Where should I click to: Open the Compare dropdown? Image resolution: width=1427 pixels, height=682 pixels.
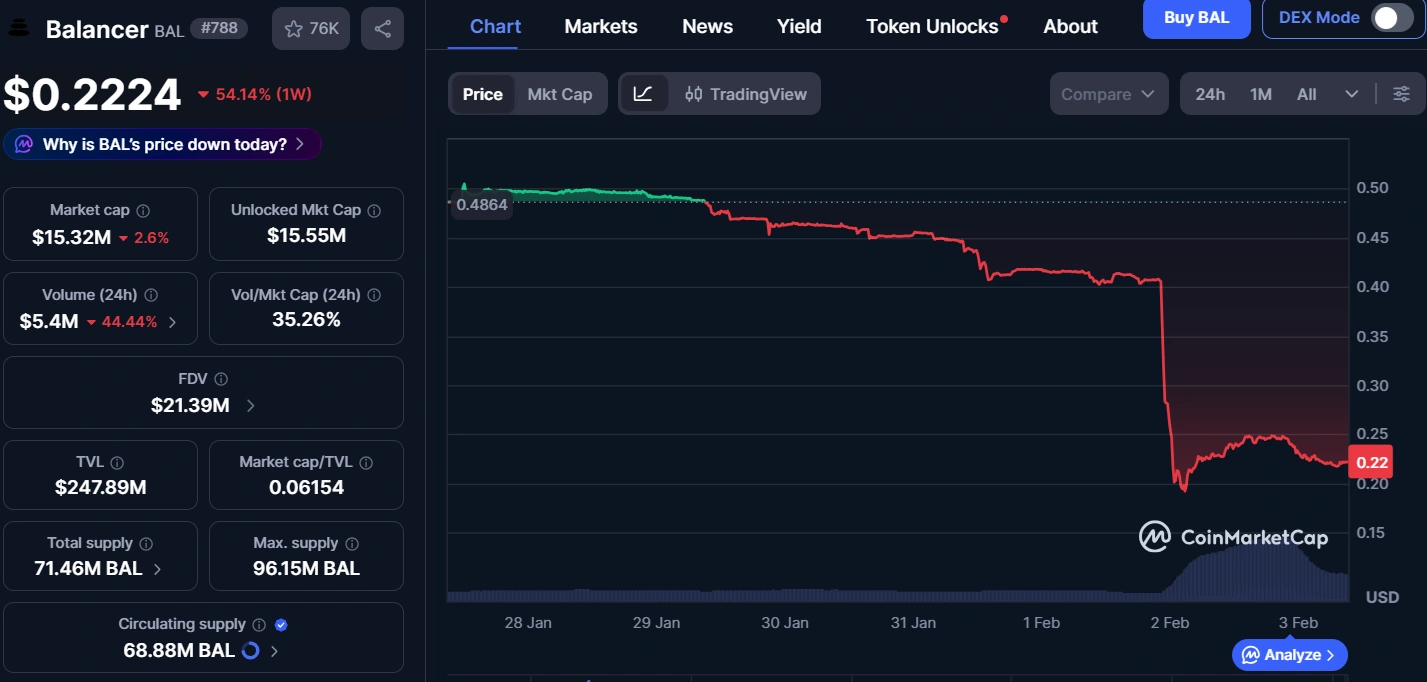[x=1108, y=93]
